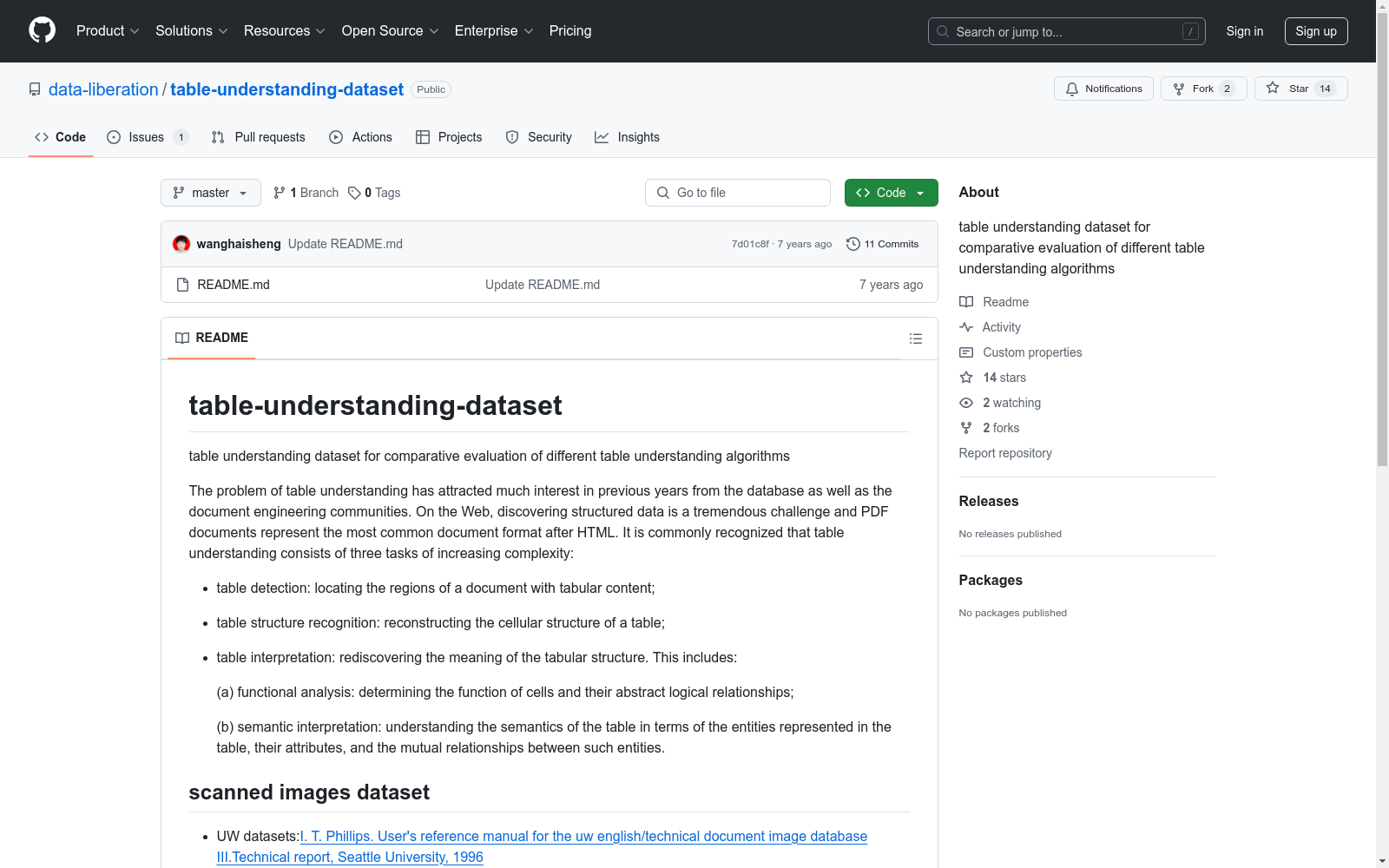The image size is (1389, 868).
Task: Visit the Pricing page
Action: point(570,30)
